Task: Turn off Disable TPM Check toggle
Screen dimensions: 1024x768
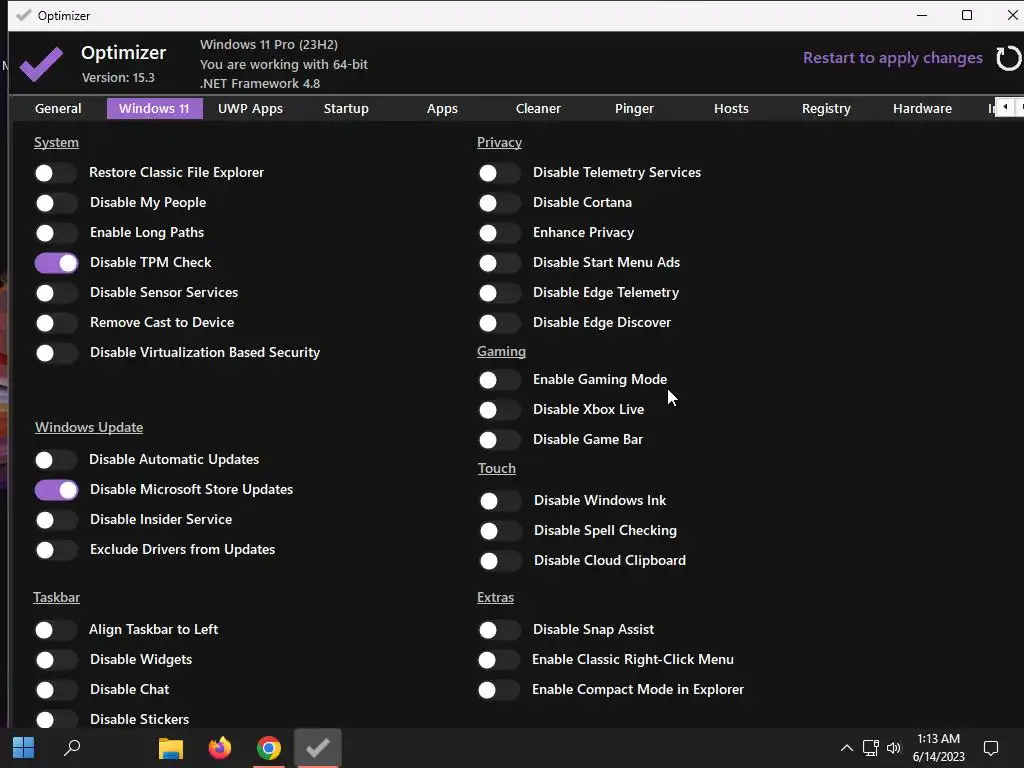Action: tap(56, 263)
